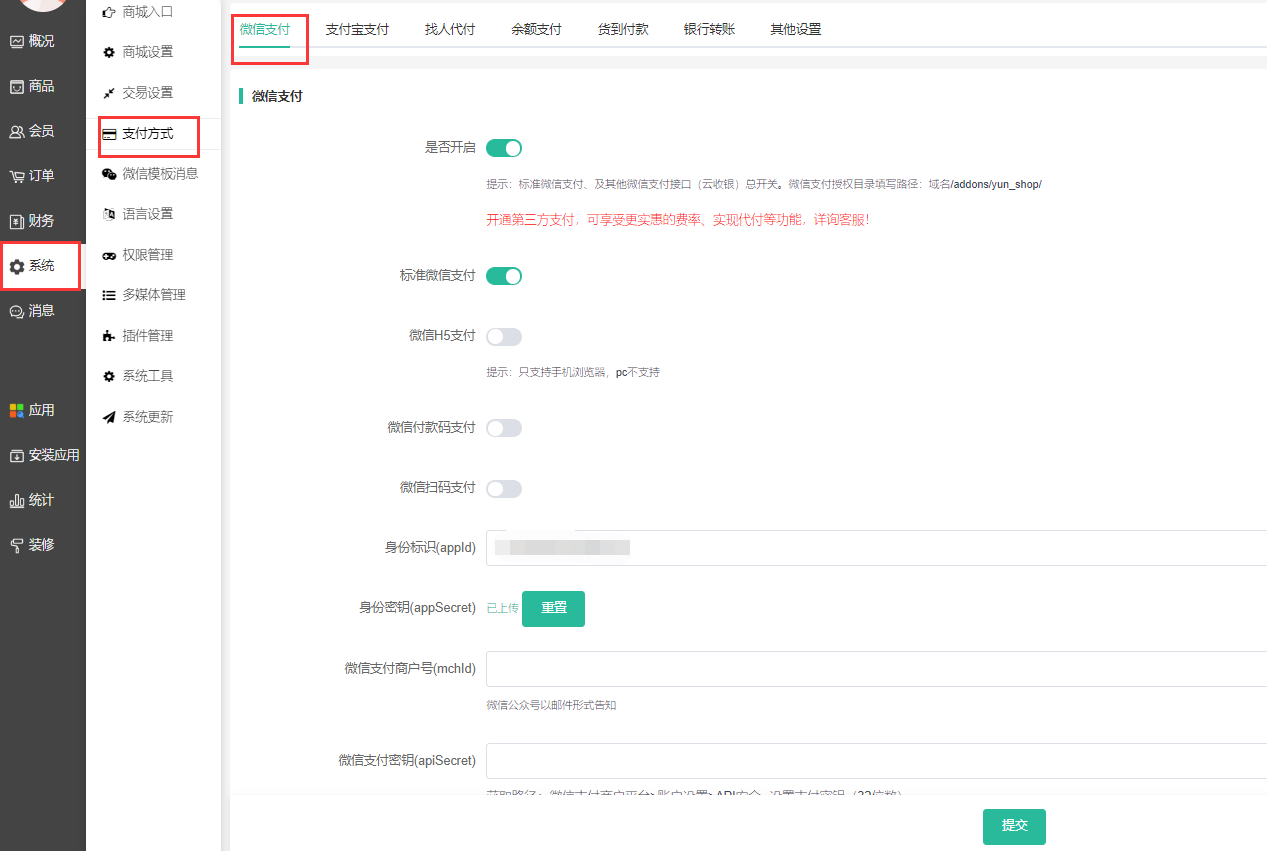Open 微信模板消息 menu entry
This screenshot has height=851, width=1267.
pyautogui.click(x=160, y=174)
